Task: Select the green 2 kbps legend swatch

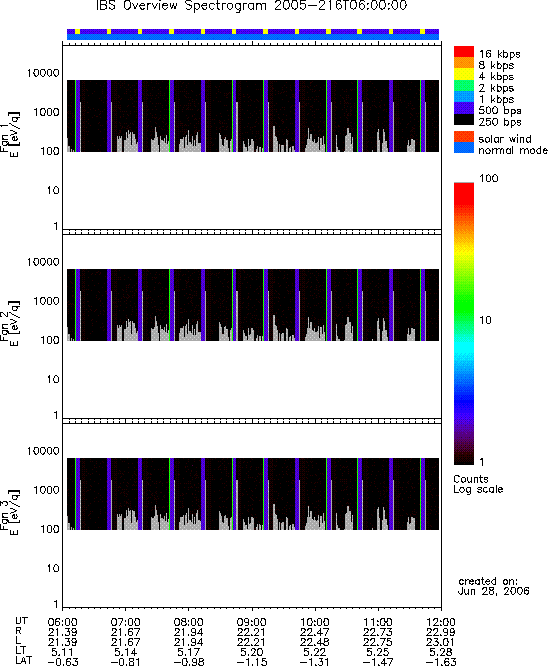Action: pyautogui.click(x=463, y=85)
